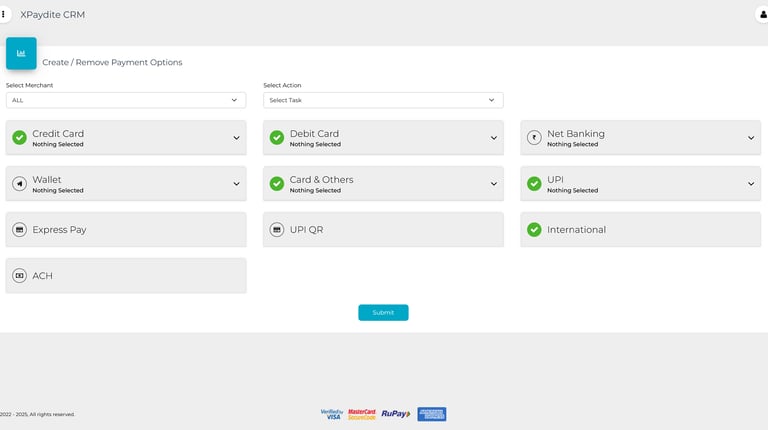Click the Select Merchant field label
This screenshot has height=430, width=768.
(29, 85)
